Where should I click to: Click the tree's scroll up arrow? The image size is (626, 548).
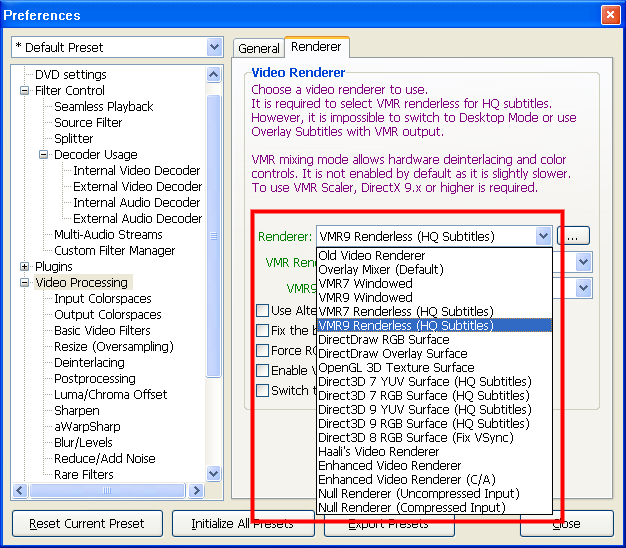(x=214, y=74)
